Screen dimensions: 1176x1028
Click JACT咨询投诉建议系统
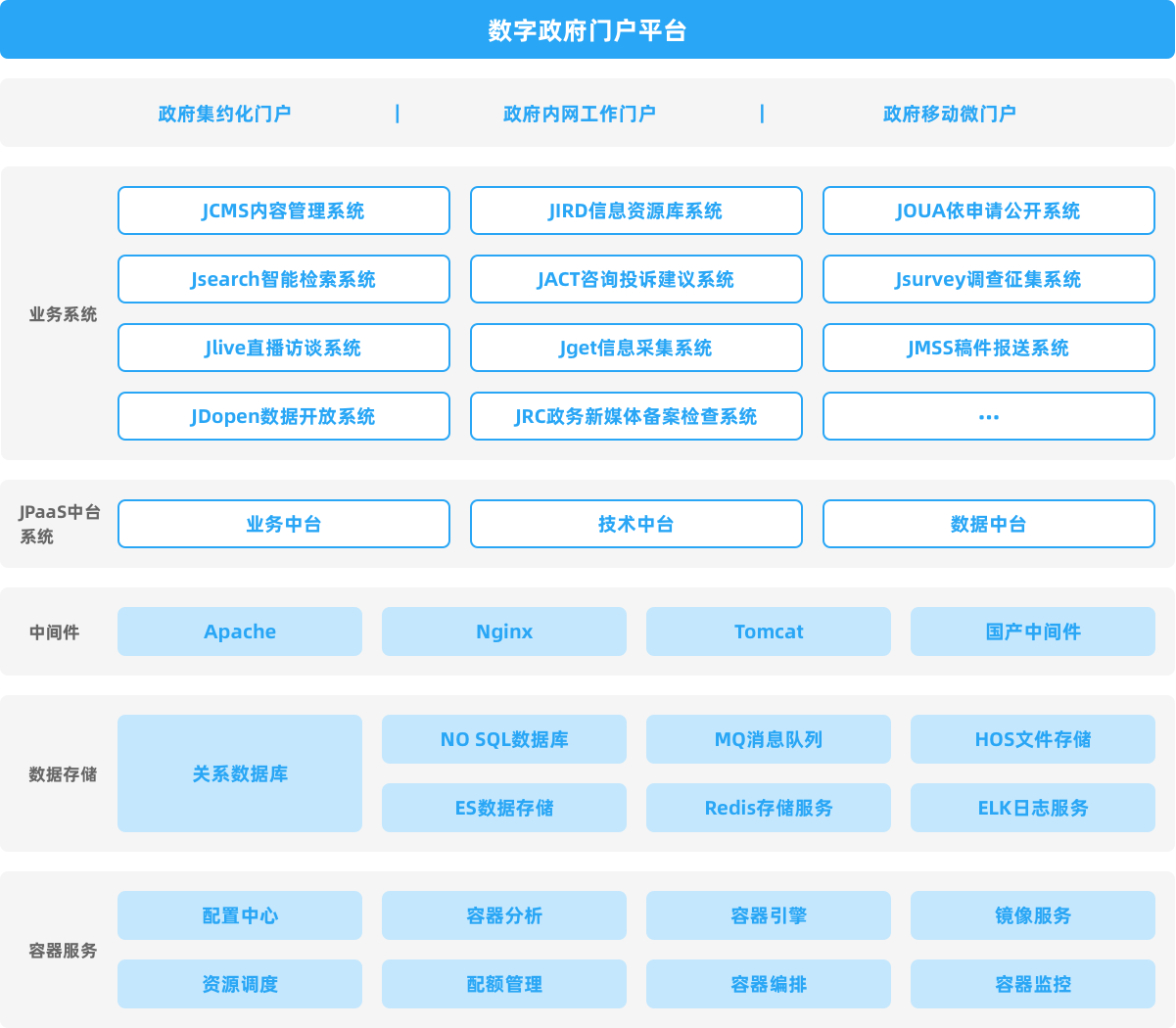coord(635,279)
